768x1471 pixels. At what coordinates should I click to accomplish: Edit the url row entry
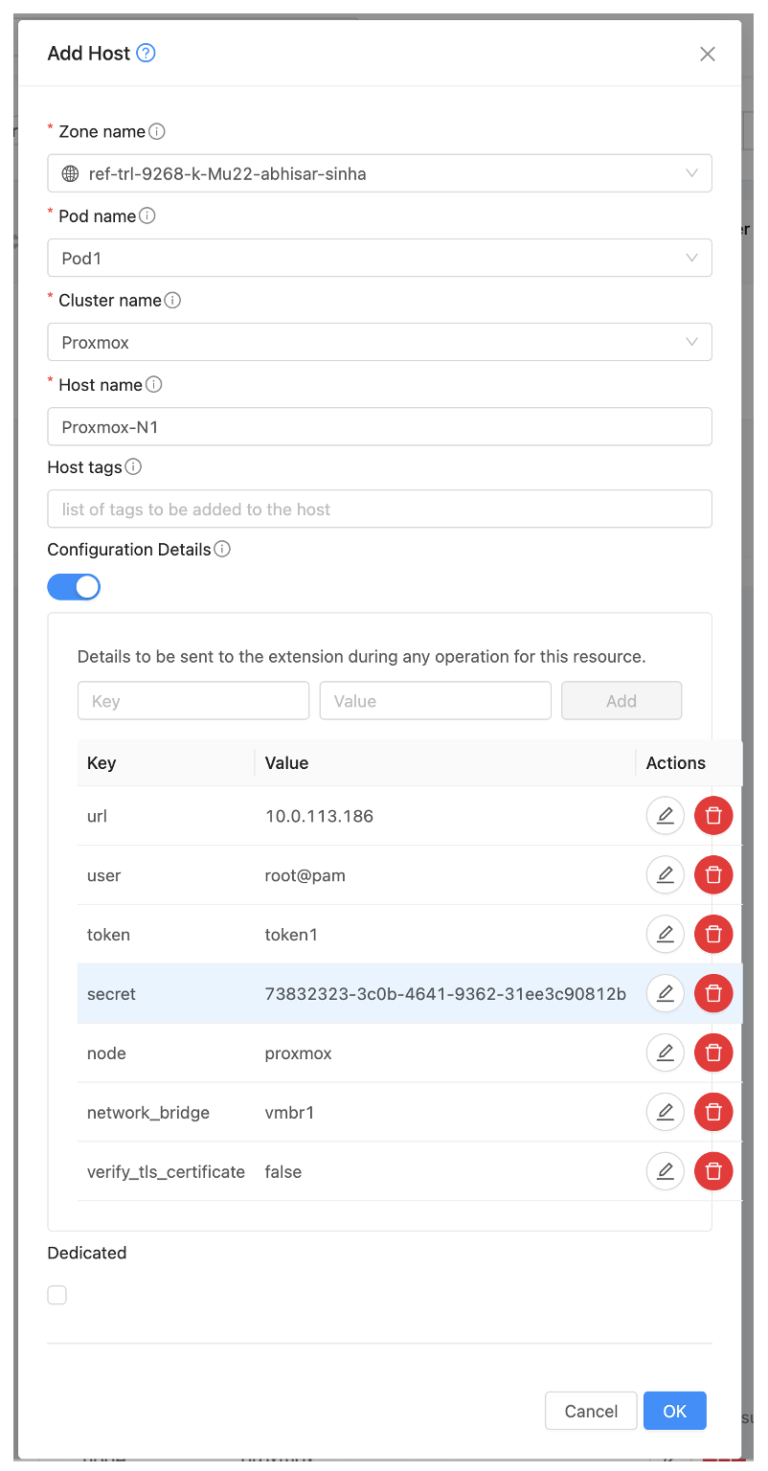(x=665, y=816)
